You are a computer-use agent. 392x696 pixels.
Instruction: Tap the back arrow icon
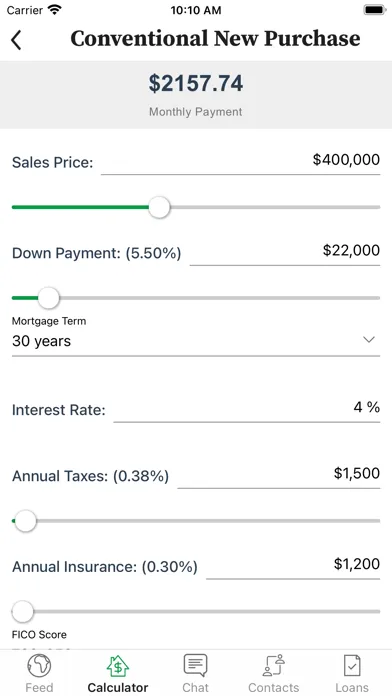click(x=16, y=40)
